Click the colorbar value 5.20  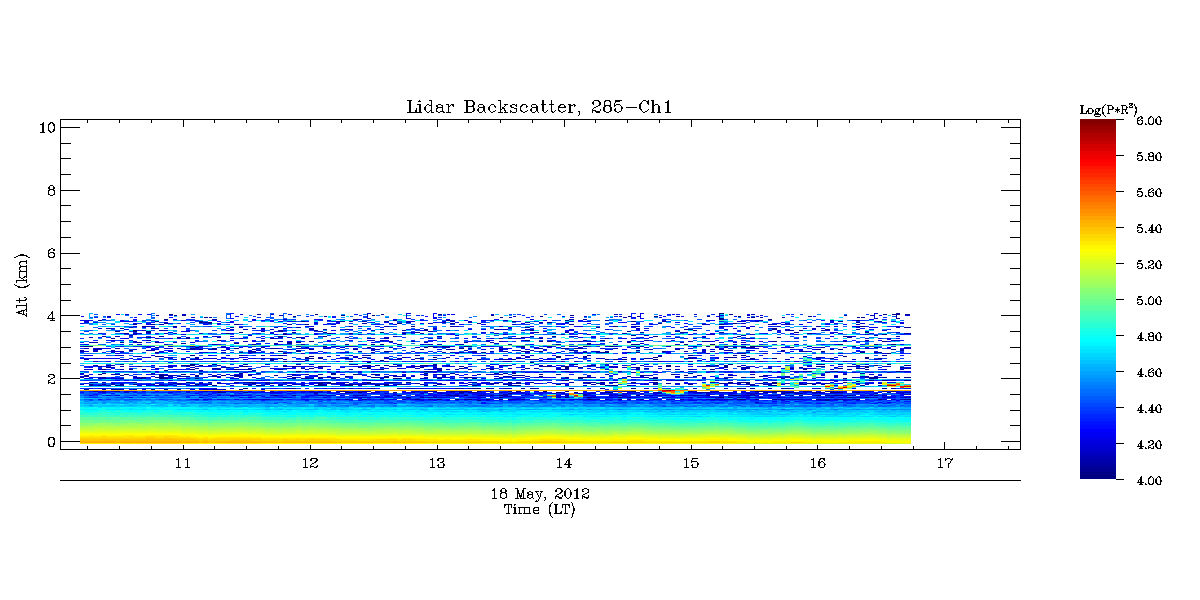pyautogui.click(x=1148, y=265)
